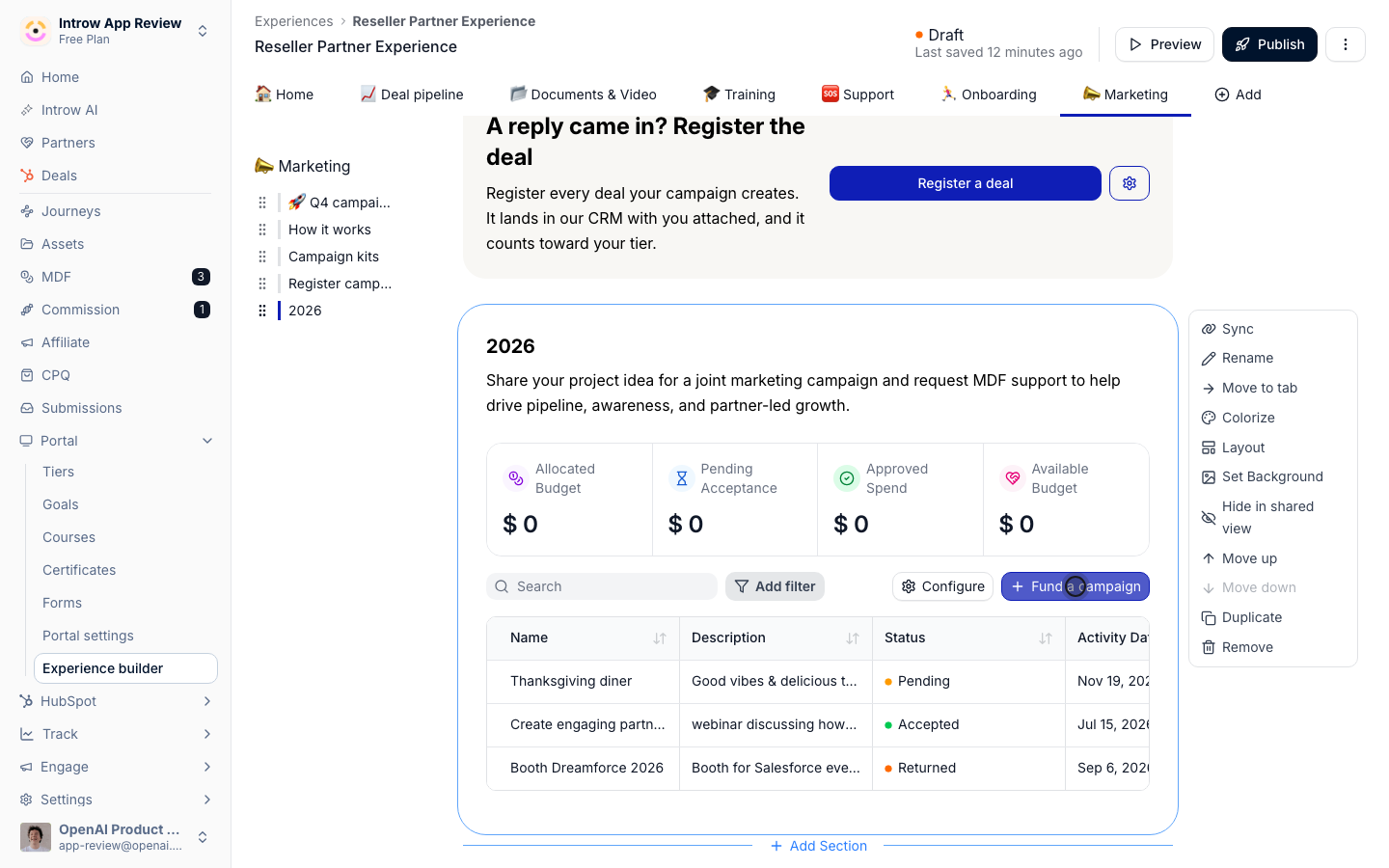Viewport: 1389px width, 868px height.
Task: Switch to the Documents & Video tab
Action: pos(584,95)
